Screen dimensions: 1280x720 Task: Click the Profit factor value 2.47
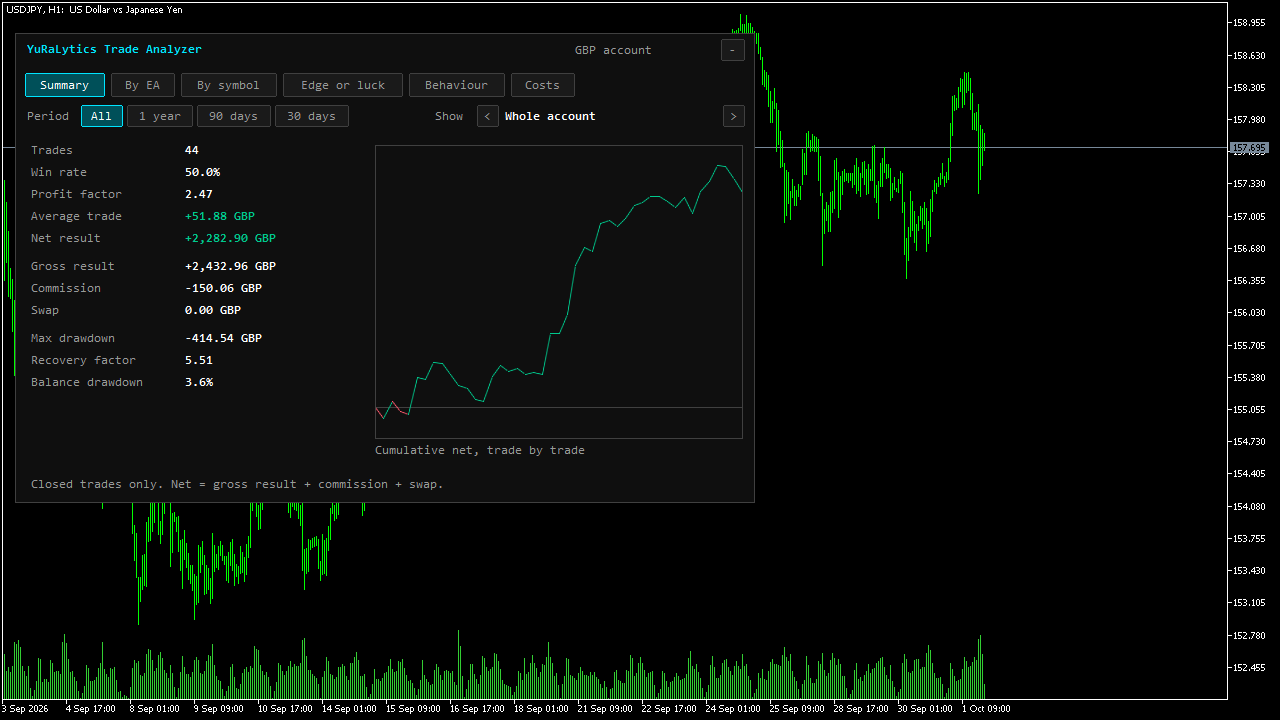[199, 194]
